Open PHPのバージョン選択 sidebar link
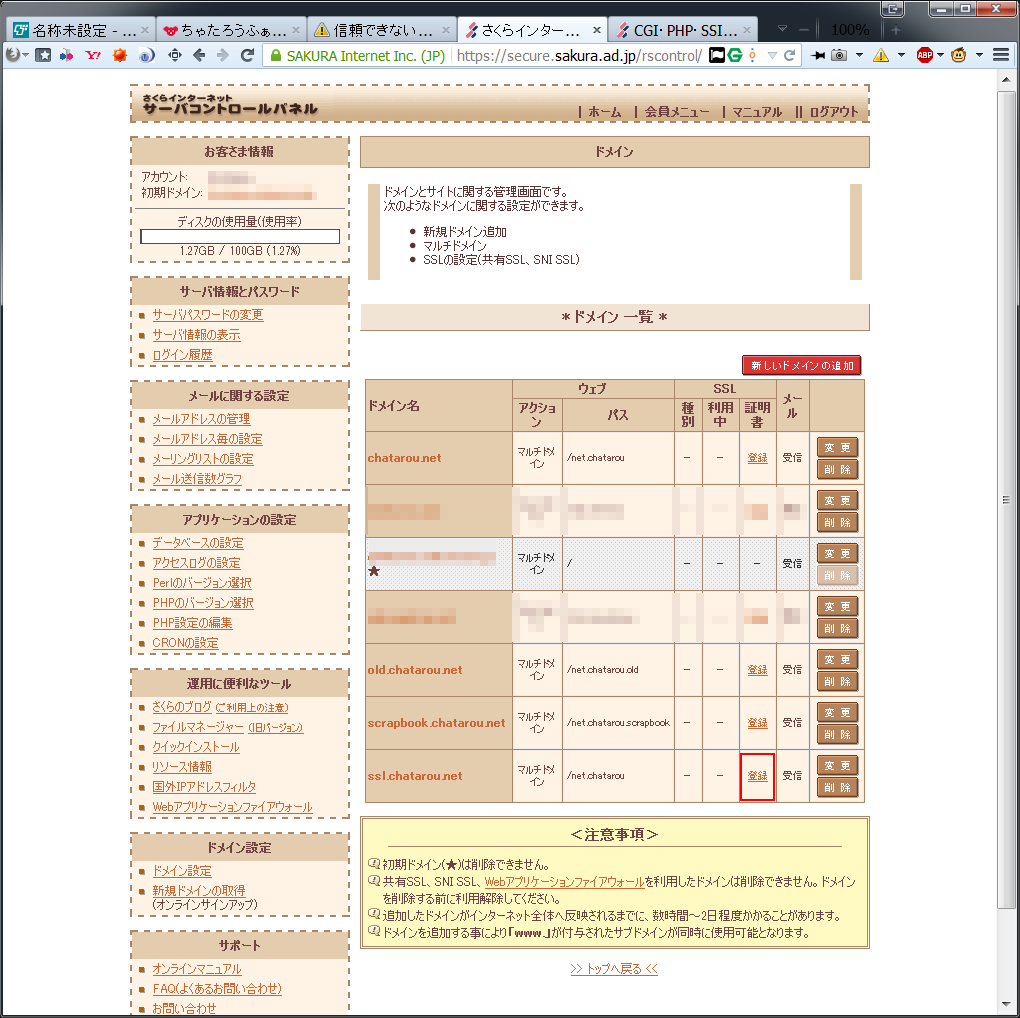Screen dimensions: 1020x1018 [x=203, y=603]
